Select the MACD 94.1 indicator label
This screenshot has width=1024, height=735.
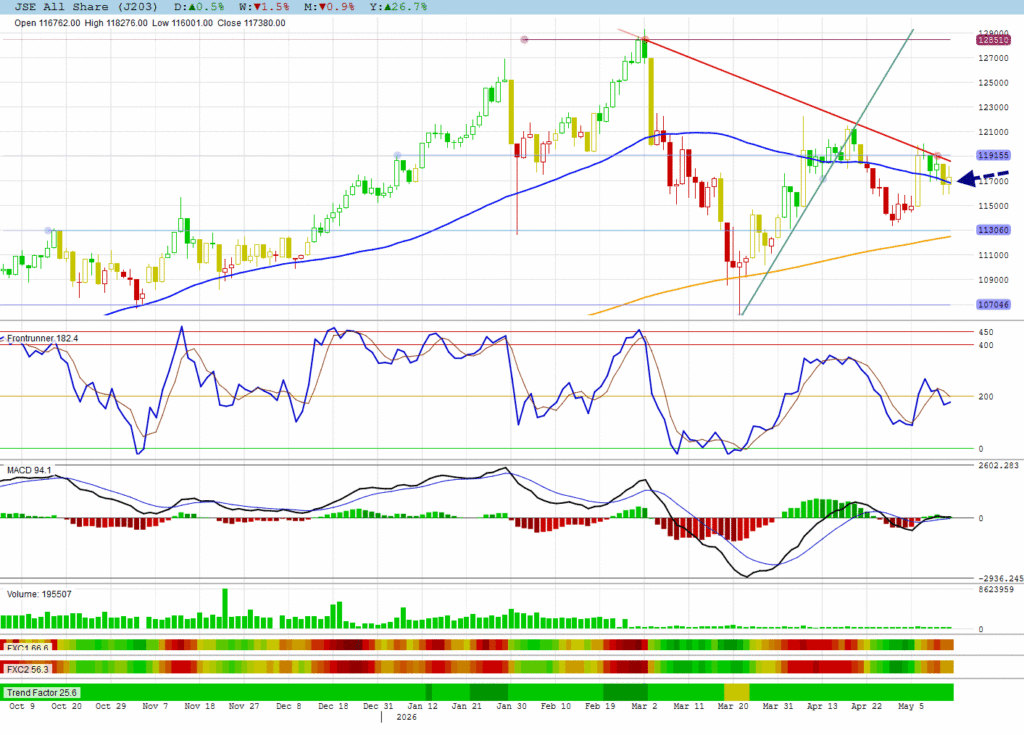click(x=29, y=470)
